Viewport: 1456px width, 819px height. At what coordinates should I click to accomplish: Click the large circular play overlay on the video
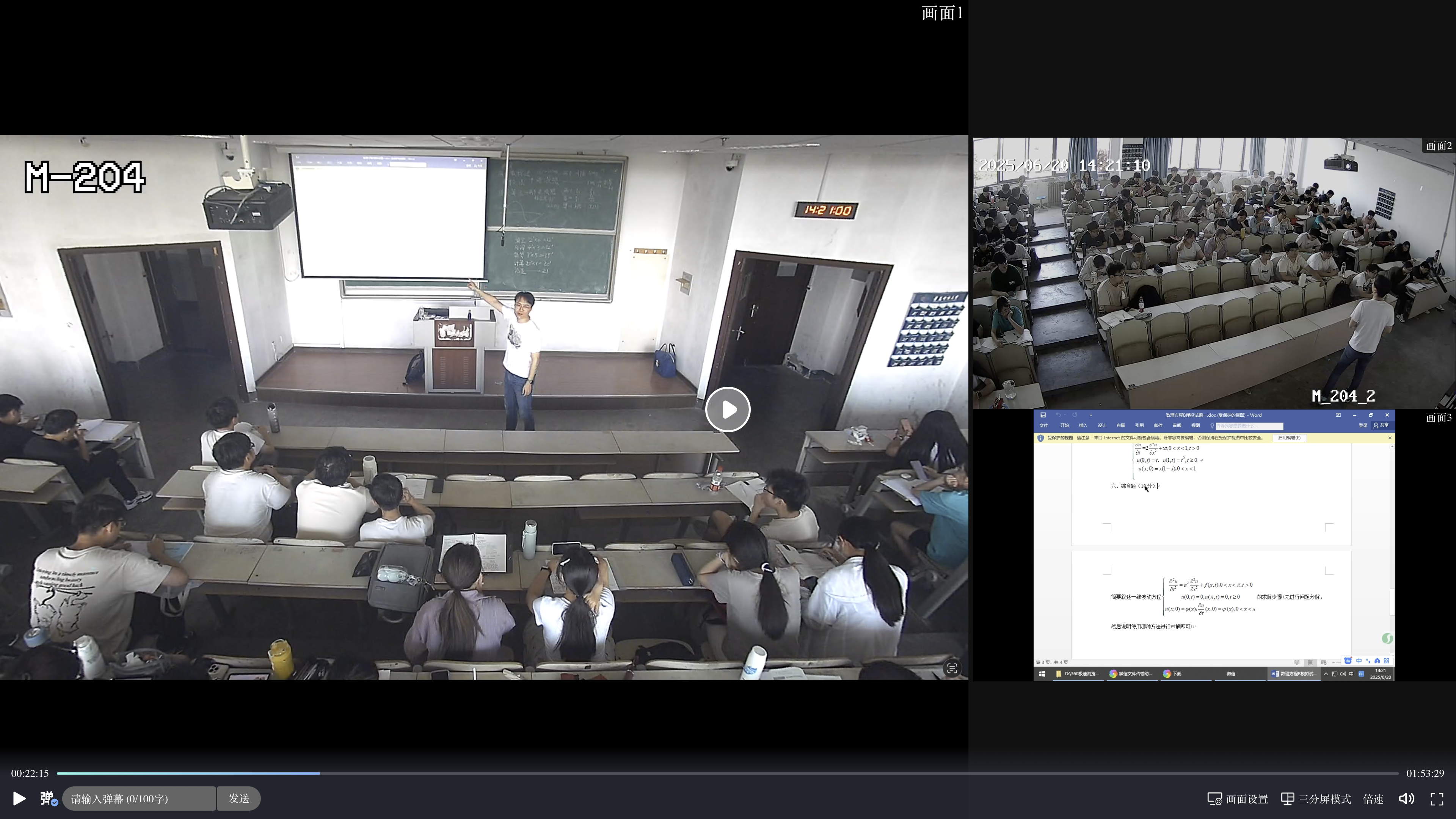click(x=728, y=409)
